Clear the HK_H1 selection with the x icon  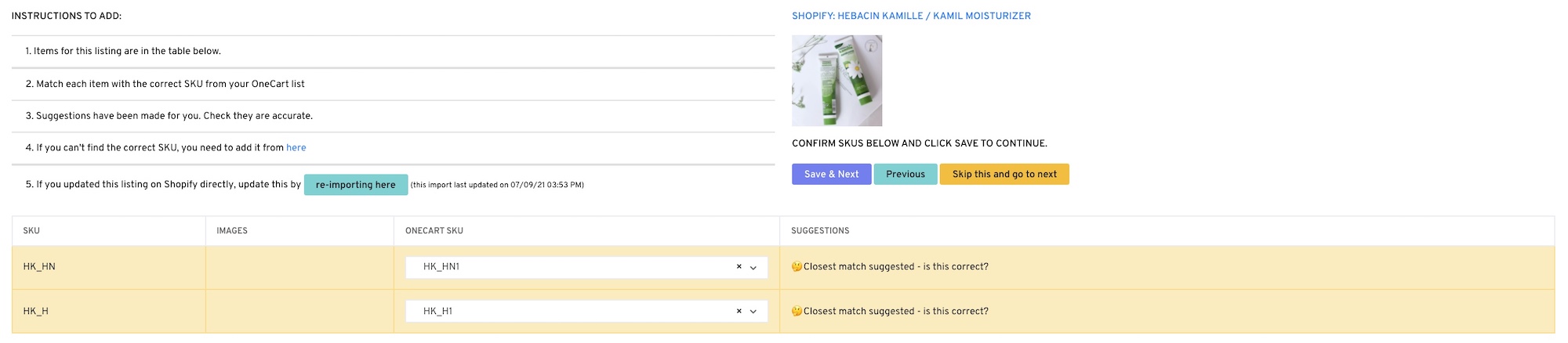739,312
